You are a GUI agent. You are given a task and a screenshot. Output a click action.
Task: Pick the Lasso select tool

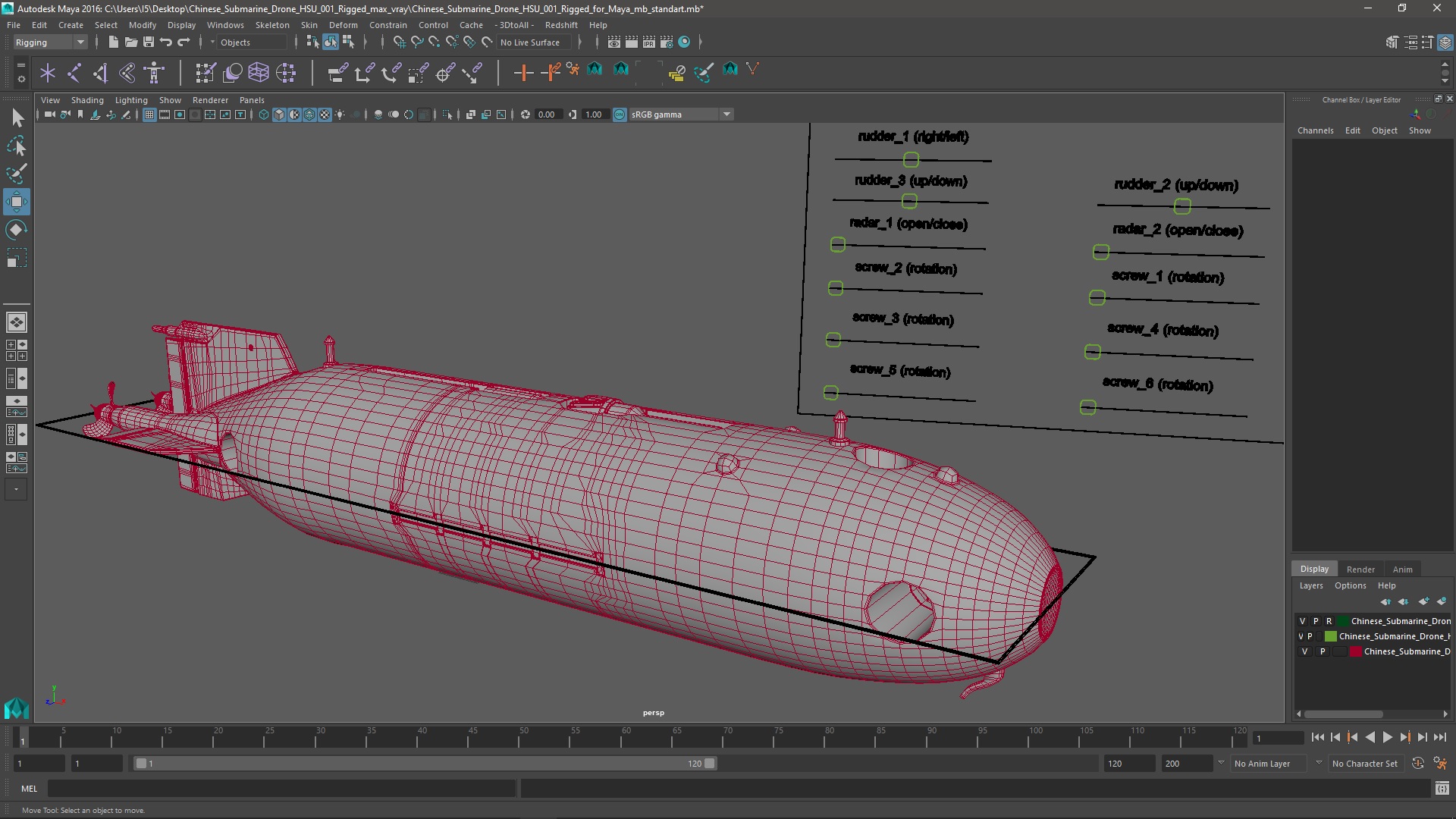pos(16,146)
